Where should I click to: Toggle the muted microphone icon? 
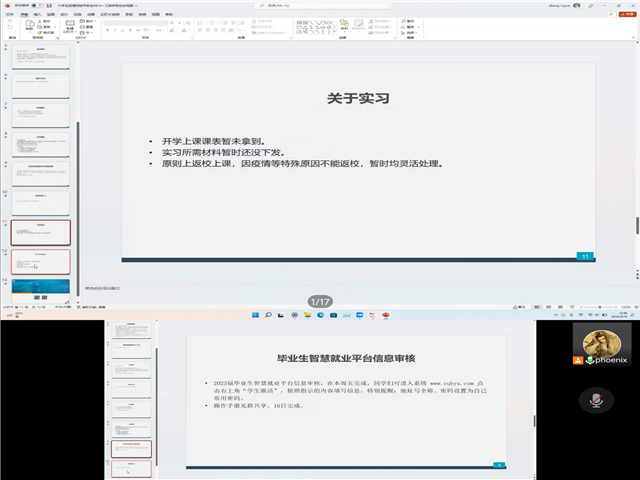point(593,400)
